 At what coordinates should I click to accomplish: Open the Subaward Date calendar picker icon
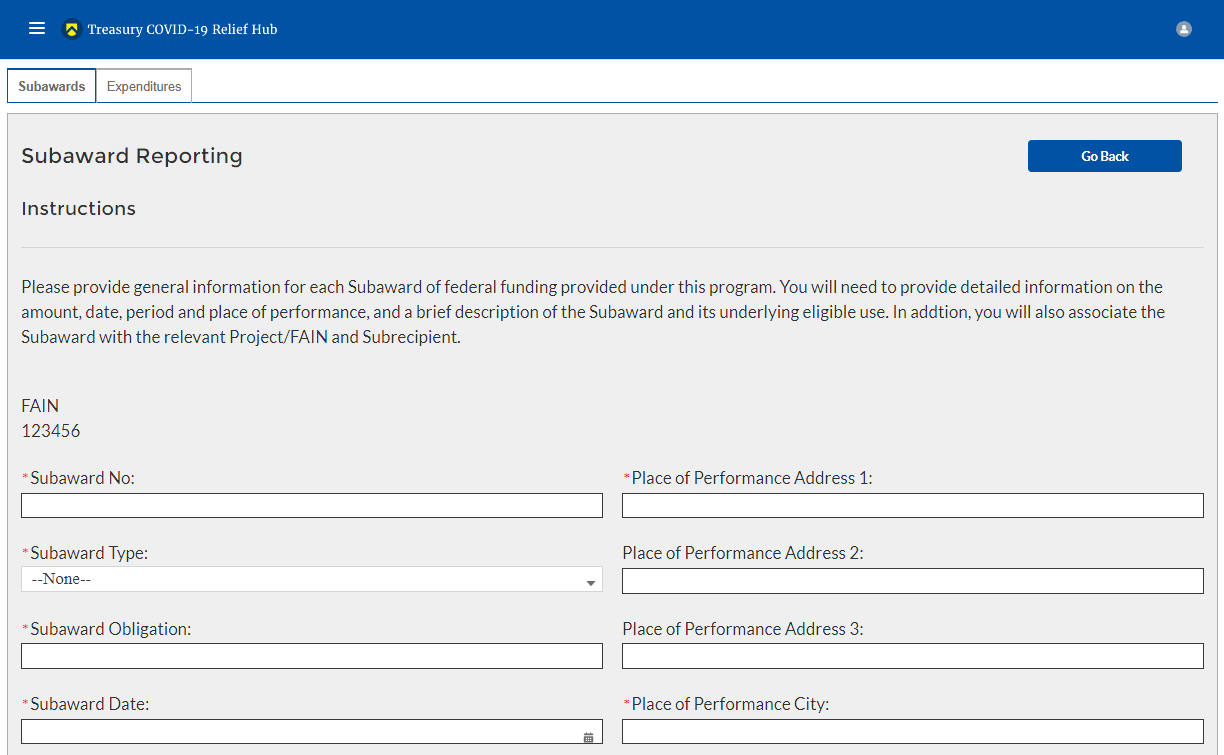588,737
